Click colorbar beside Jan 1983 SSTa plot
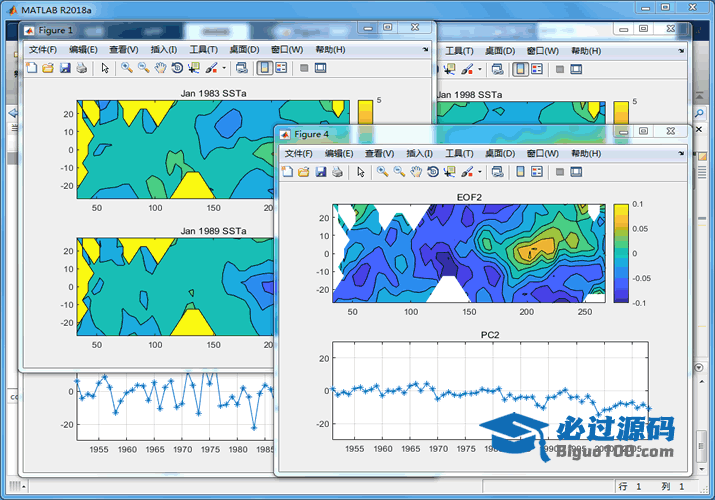This screenshot has height=500, width=715. [365, 112]
